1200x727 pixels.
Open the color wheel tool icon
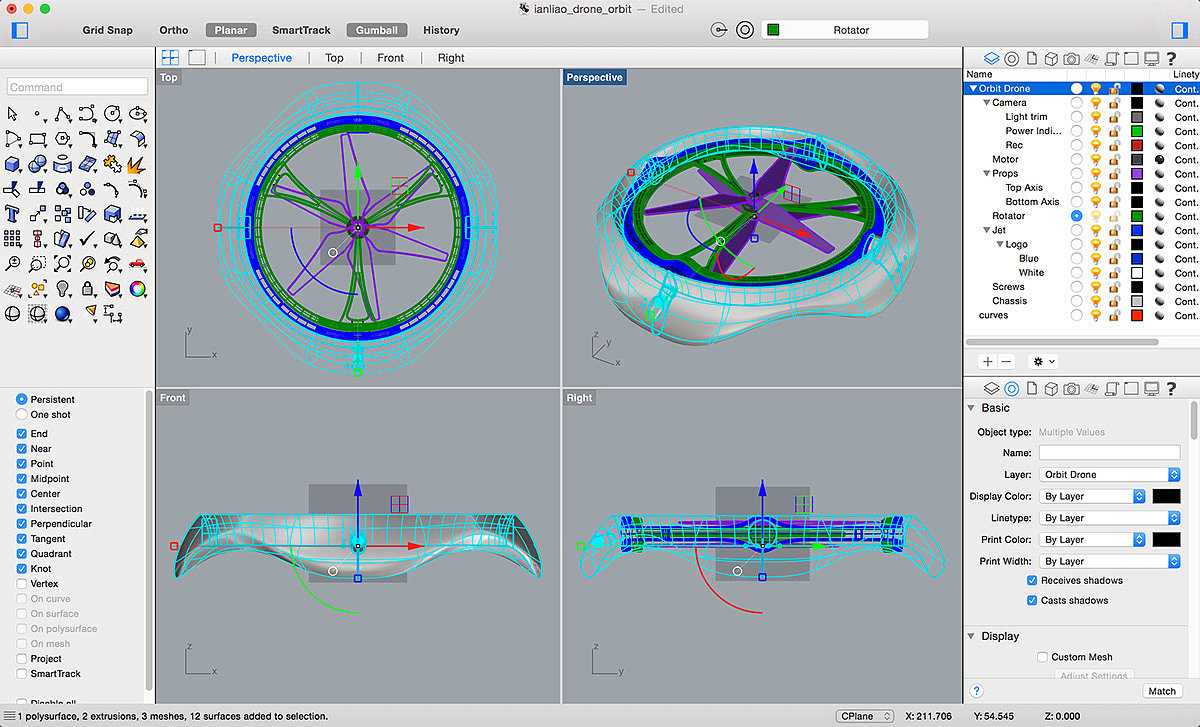point(138,289)
